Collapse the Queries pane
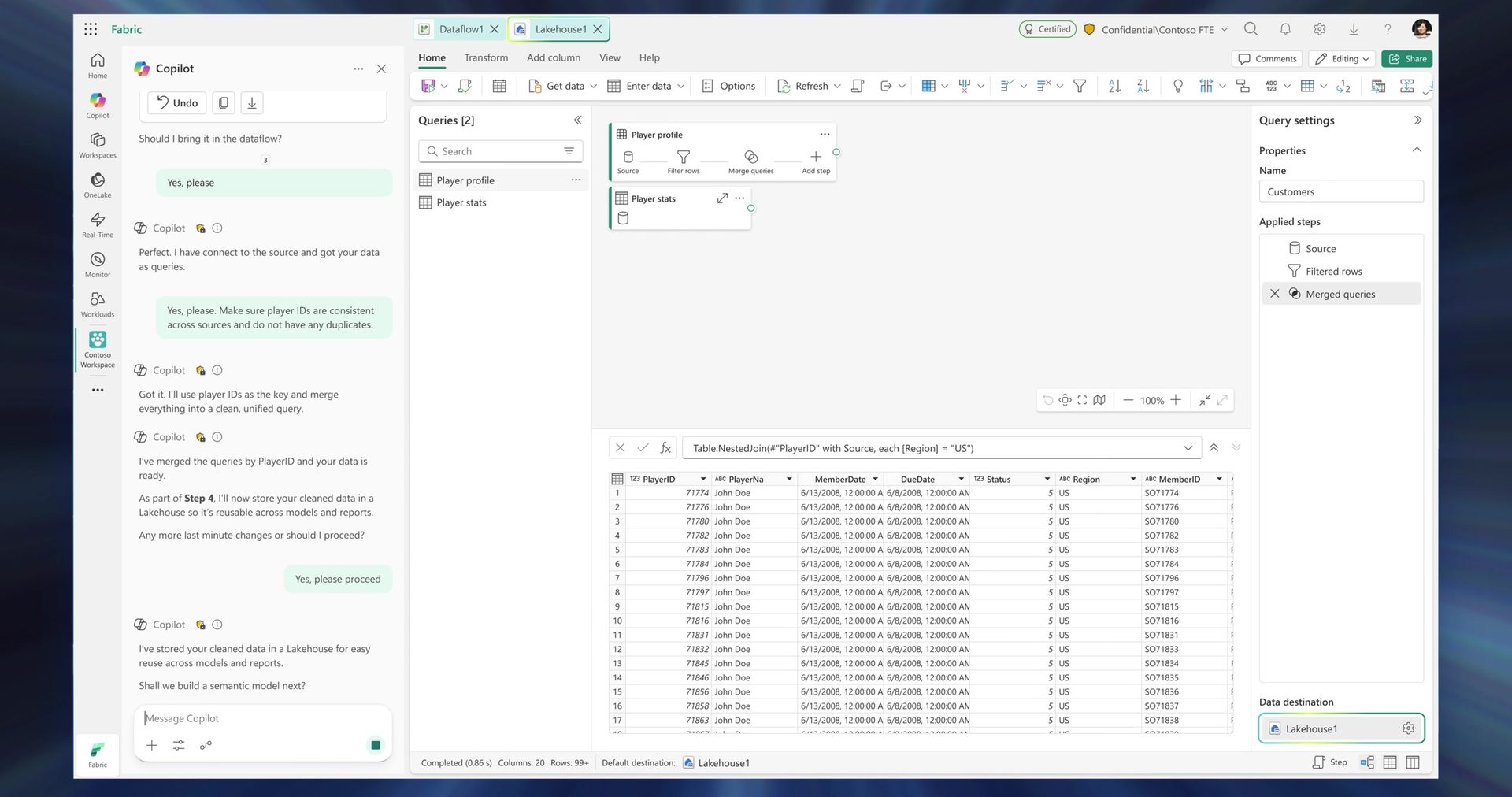Image resolution: width=1512 pixels, height=797 pixels. point(577,120)
